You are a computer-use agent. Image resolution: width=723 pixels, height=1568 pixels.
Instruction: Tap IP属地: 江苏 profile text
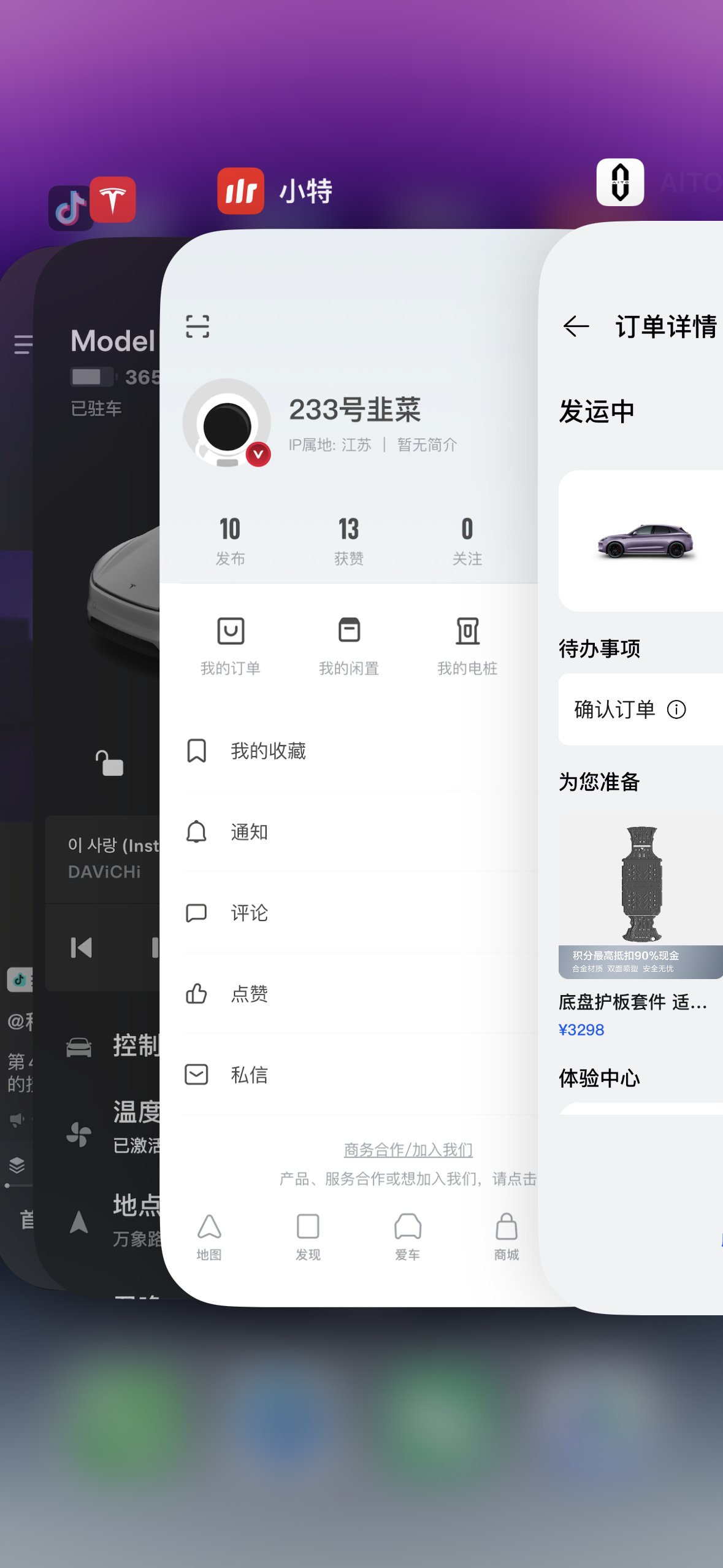(330, 445)
